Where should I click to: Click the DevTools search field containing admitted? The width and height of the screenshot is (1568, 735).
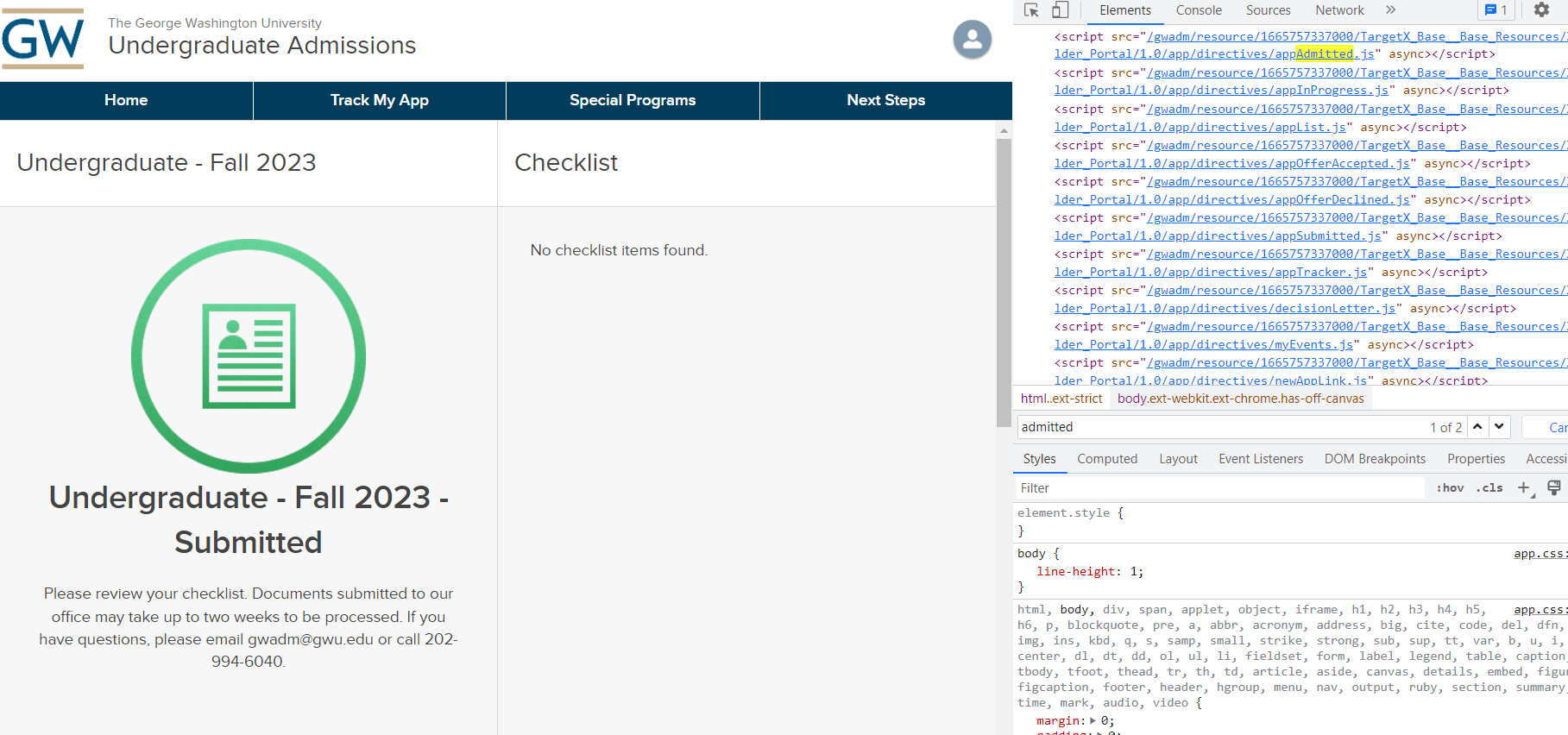click(1221, 427)
